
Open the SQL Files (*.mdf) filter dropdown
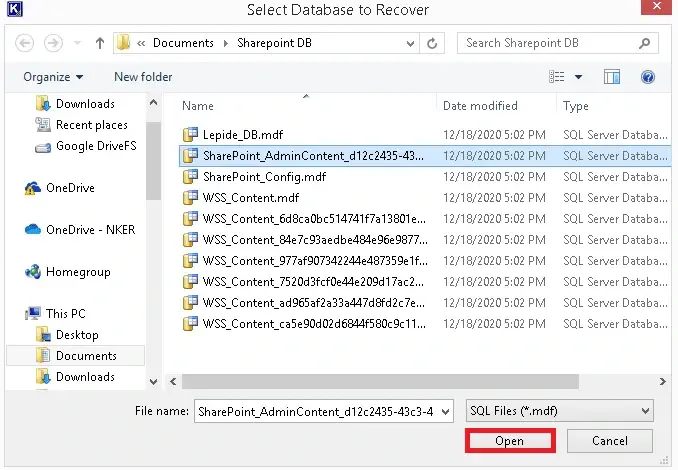click(x=560, y=411)
